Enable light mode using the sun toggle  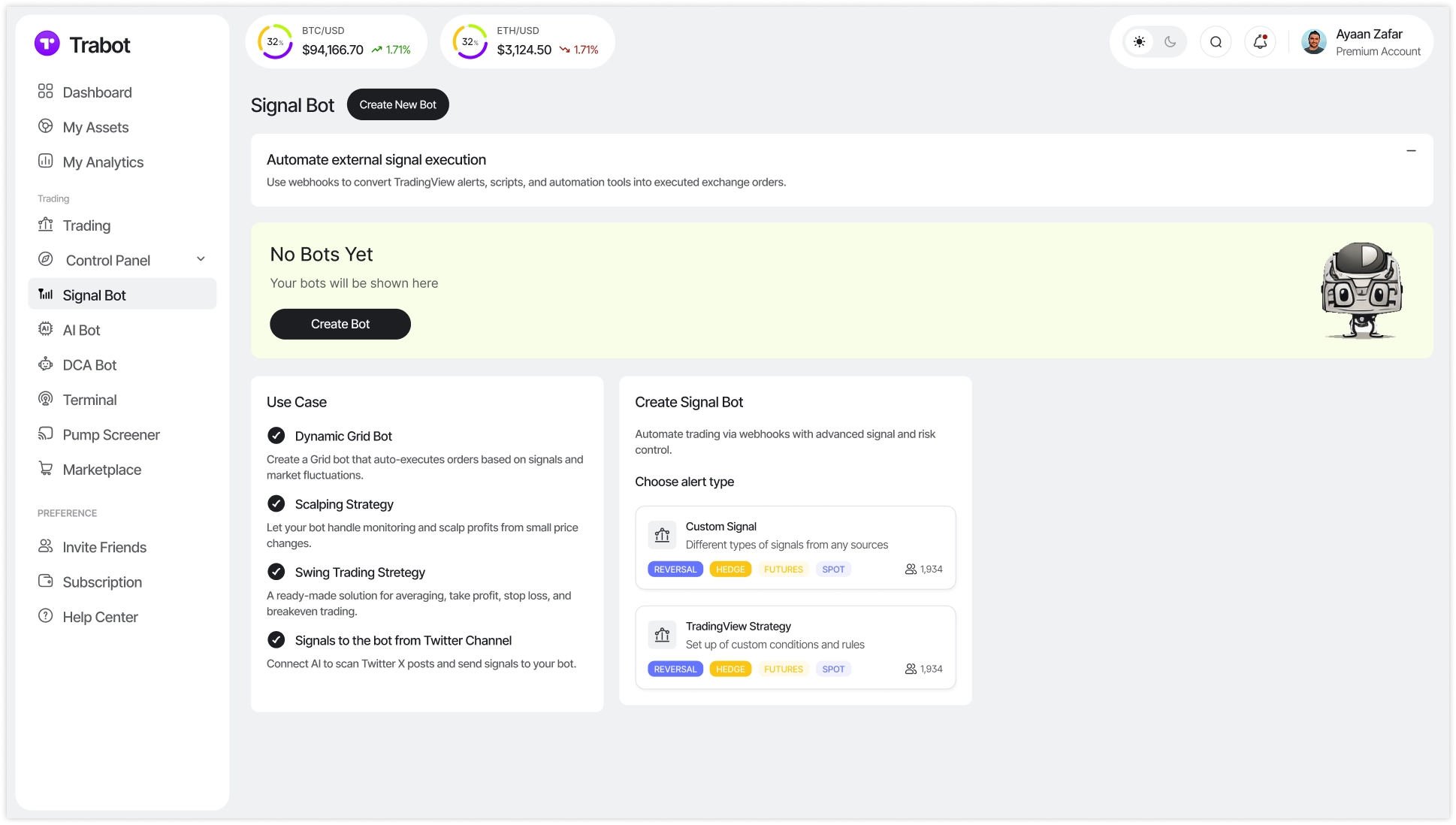coord(1139,41)
